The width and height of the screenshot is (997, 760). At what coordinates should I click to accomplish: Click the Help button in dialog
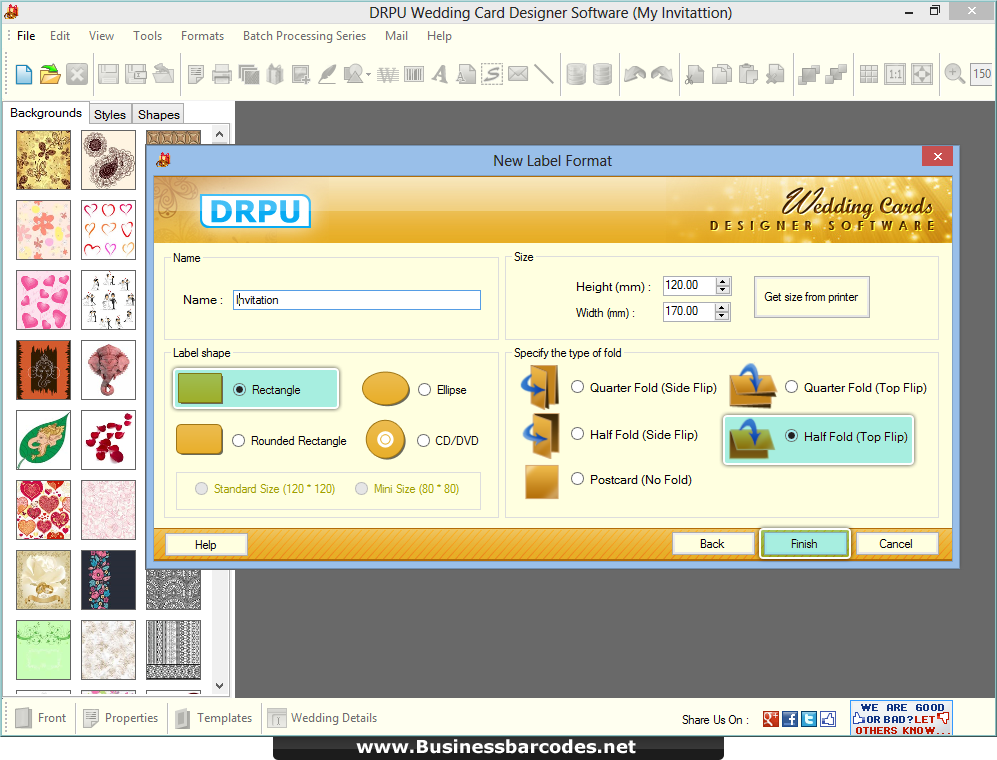point(205,544)
